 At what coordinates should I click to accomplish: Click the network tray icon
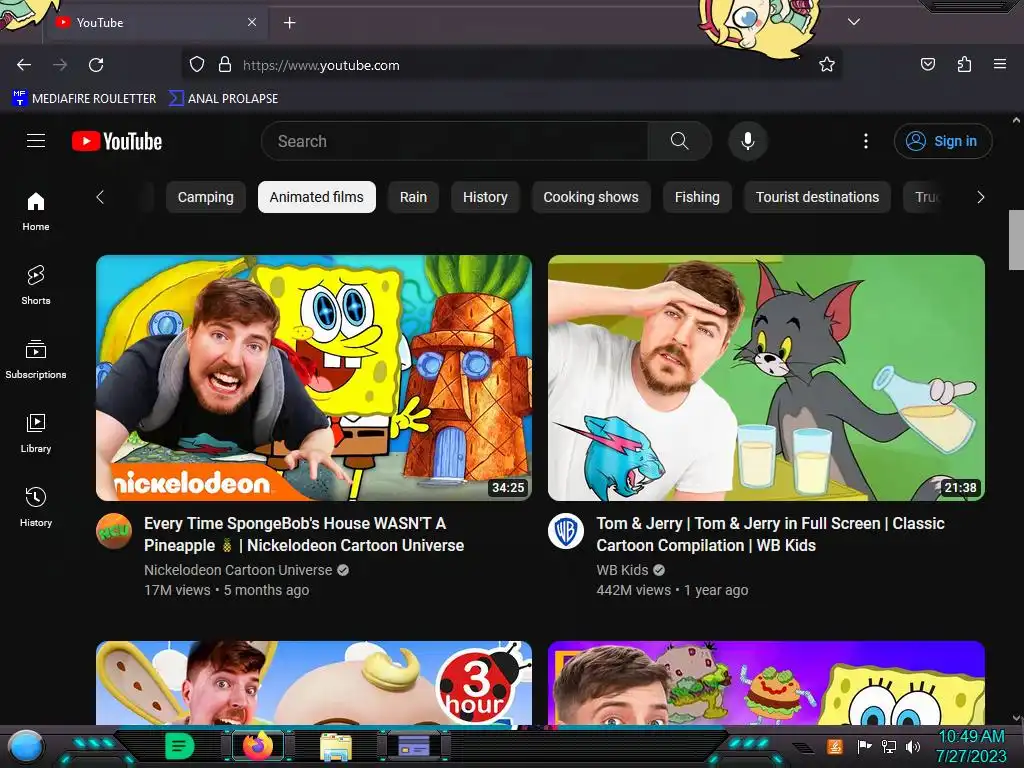pyautogui.click(x=889, y=746)
